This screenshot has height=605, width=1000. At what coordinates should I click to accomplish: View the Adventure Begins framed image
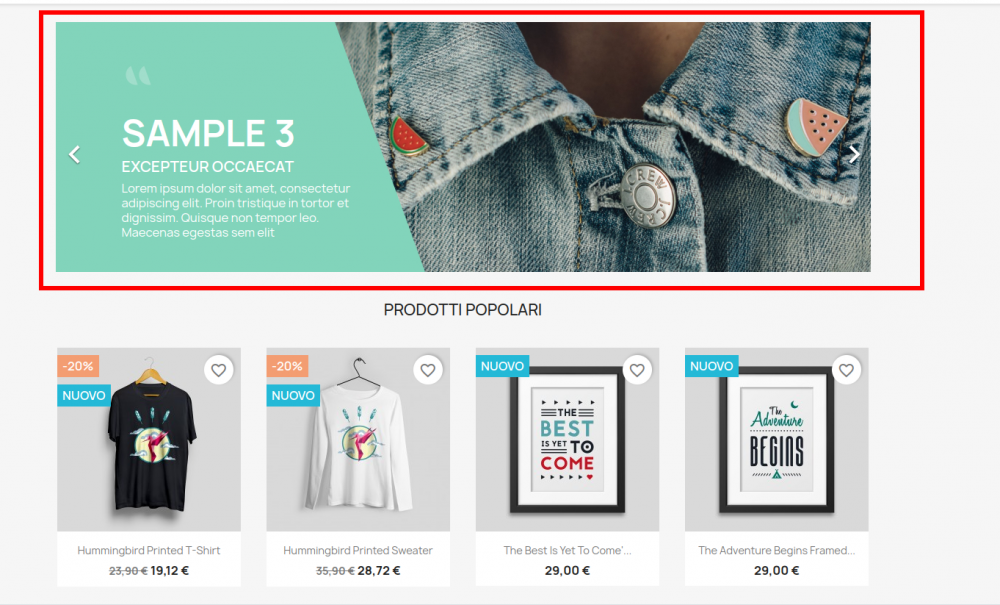pyautogui.click(x=776, y=440)
